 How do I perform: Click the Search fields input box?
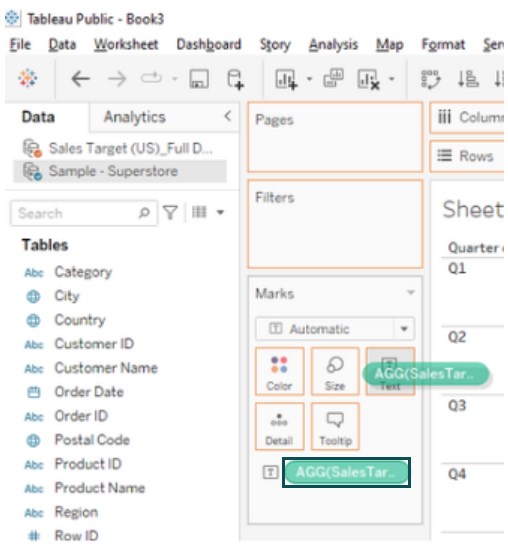pyautogui.click(x=84, y=213)
